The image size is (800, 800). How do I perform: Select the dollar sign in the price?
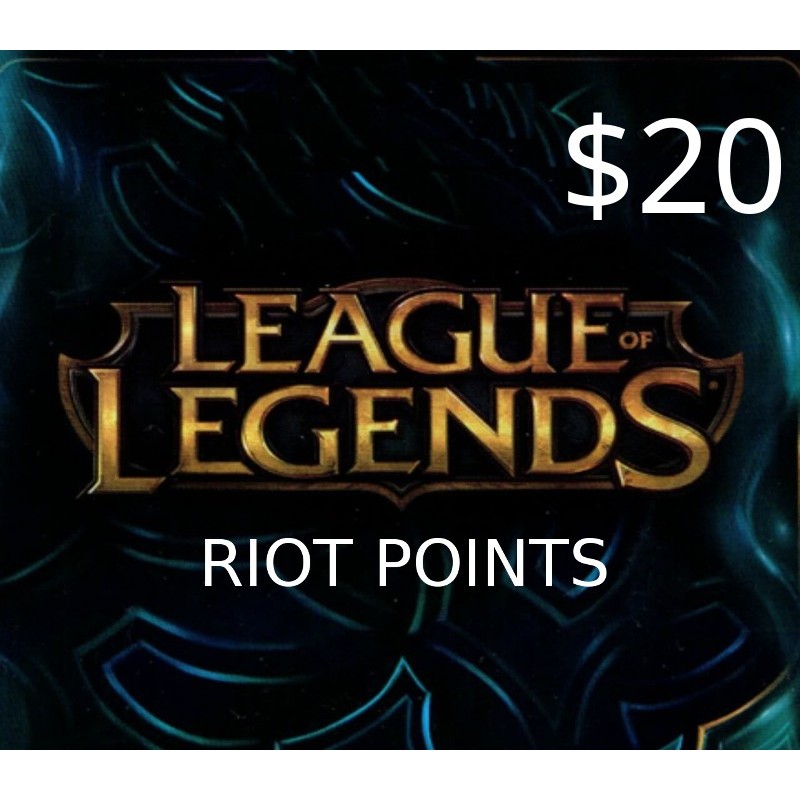pos(598,167)
